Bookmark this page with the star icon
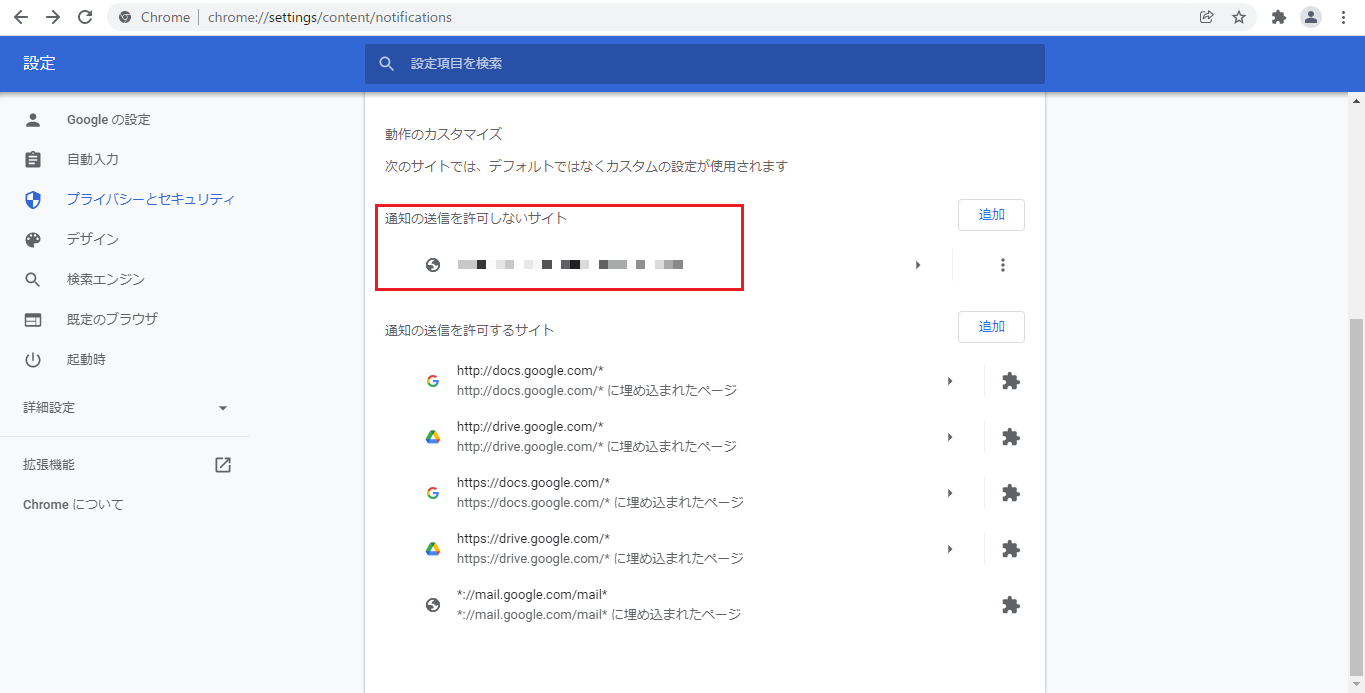1365x693 pixels. coord(1239,17)
